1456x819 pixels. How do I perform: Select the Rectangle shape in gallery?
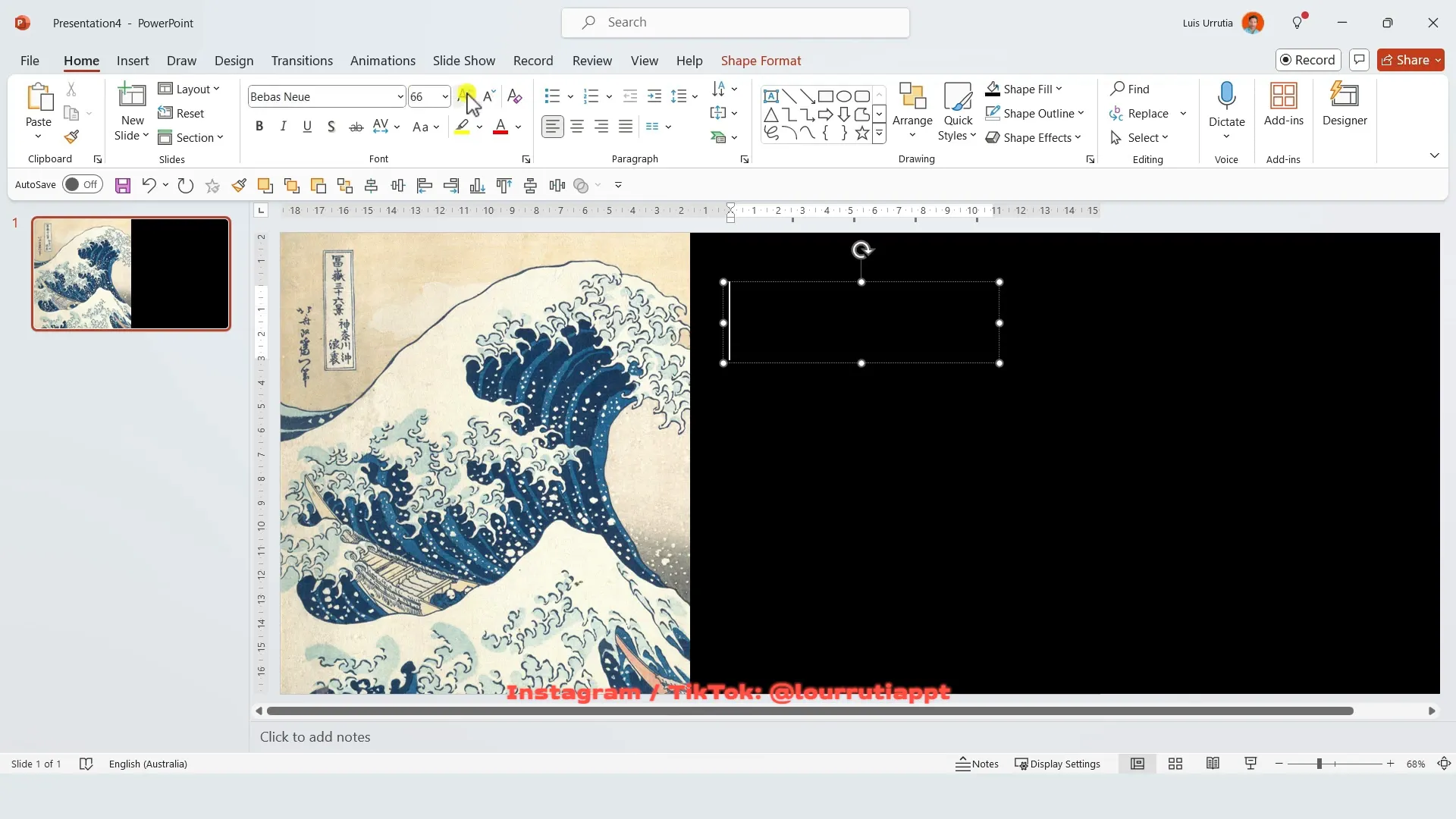point(826,96)
